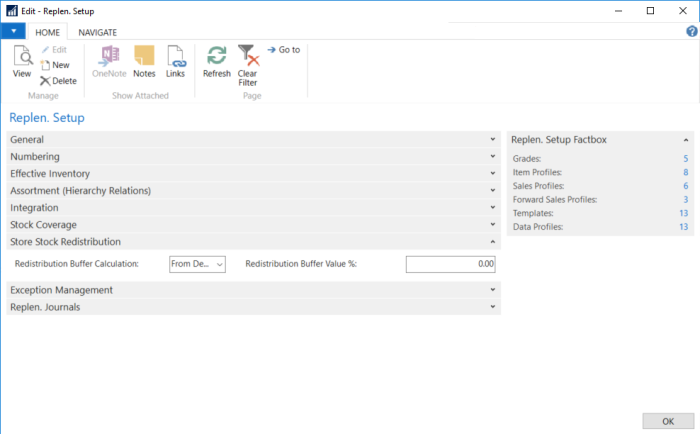
Task: Click the Refresh icon
Action: [x=216, y=60]
